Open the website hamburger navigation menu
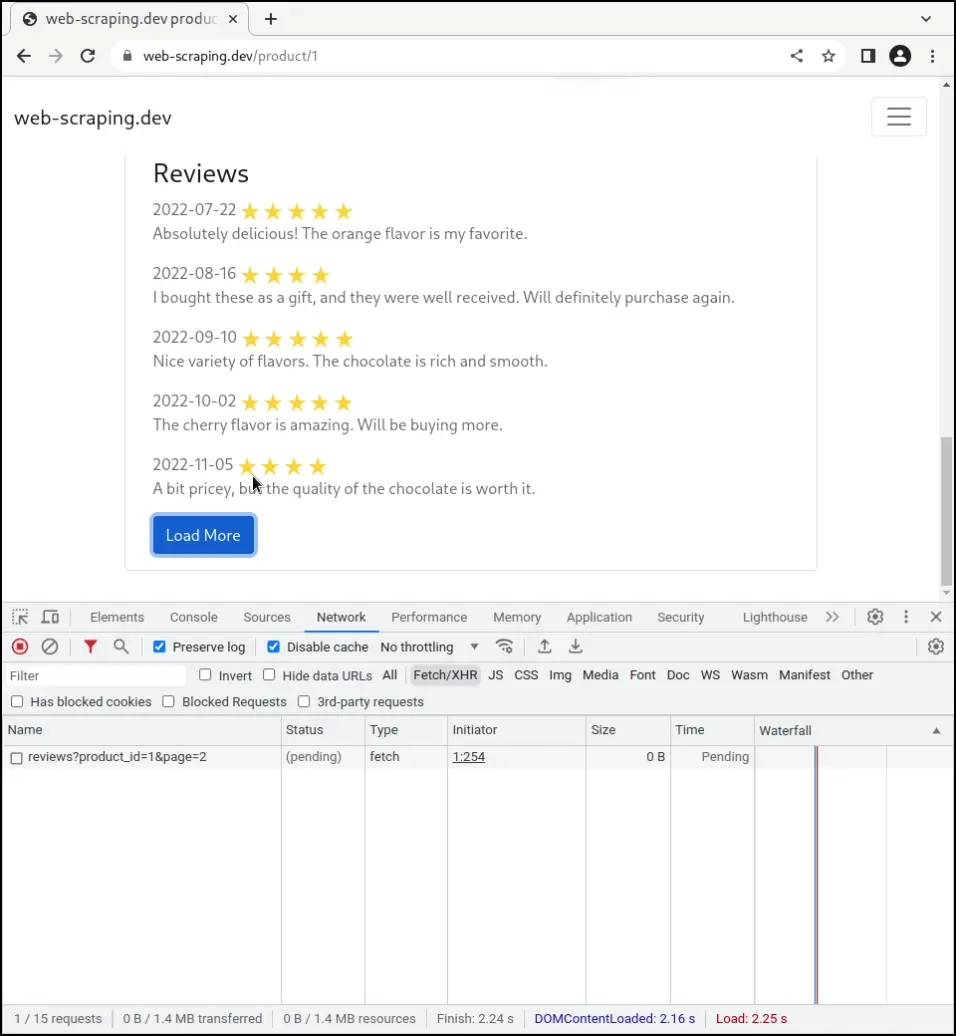 click(898, 117)
